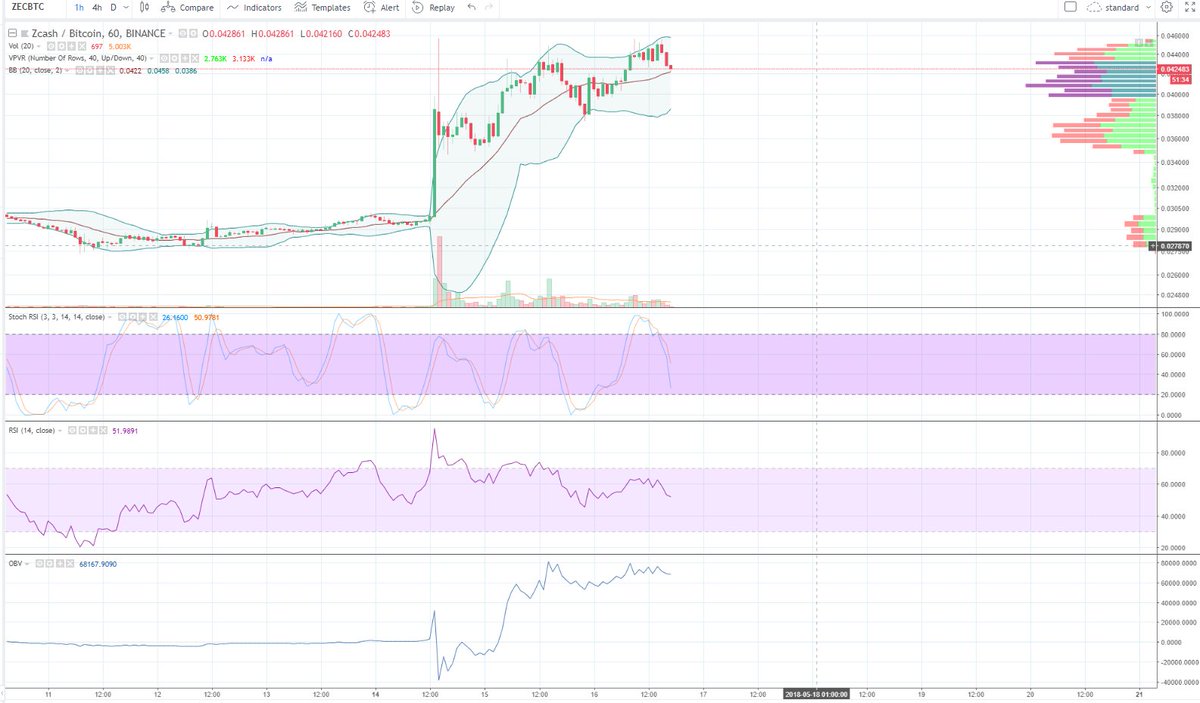Click the OBV value 68167.9090
The height and width of the screenshot is (703, 1200).
[98, 564]
